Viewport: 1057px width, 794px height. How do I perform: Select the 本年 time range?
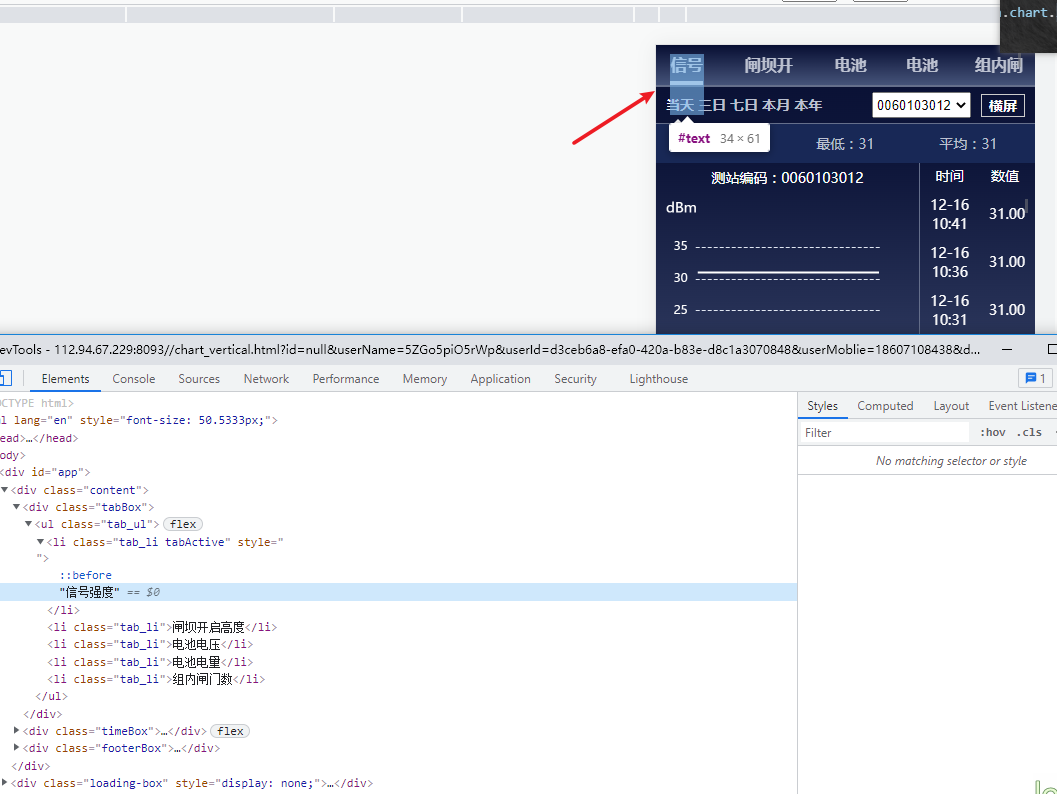click(x=808, y=105)
